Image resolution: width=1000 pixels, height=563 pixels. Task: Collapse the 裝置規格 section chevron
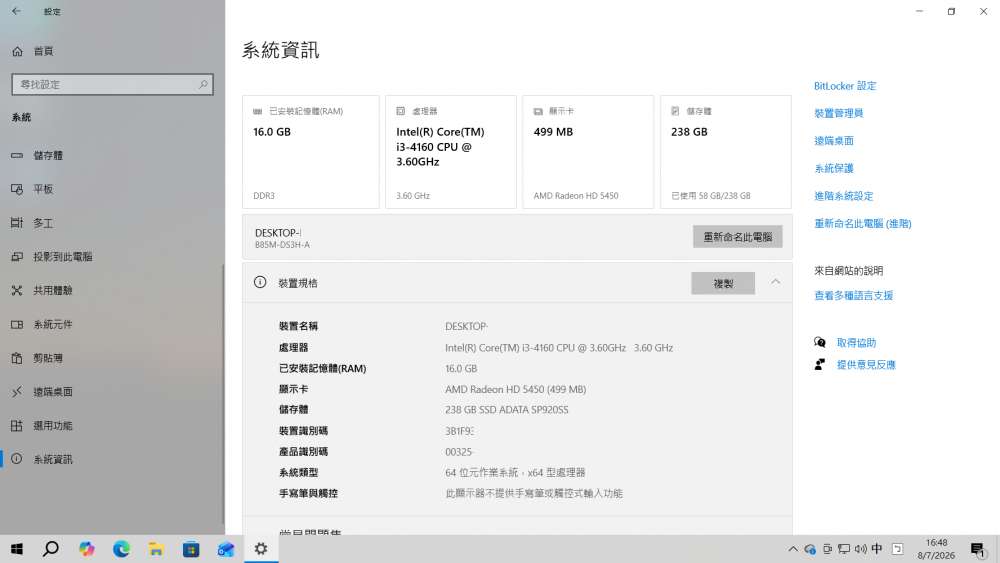pos(775,282)
